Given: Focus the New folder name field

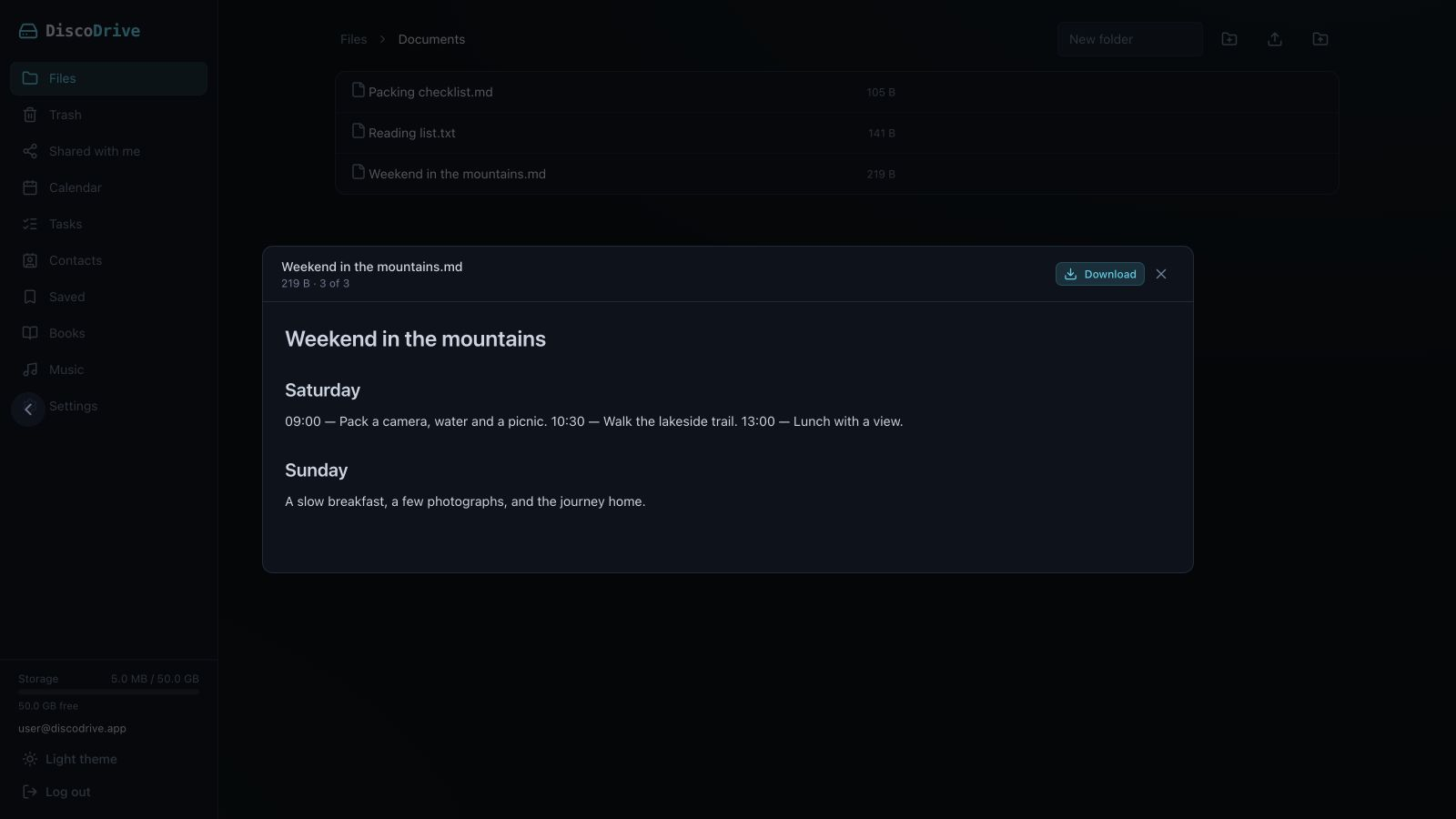Looking at the screenshot, I should (1129, 39).
